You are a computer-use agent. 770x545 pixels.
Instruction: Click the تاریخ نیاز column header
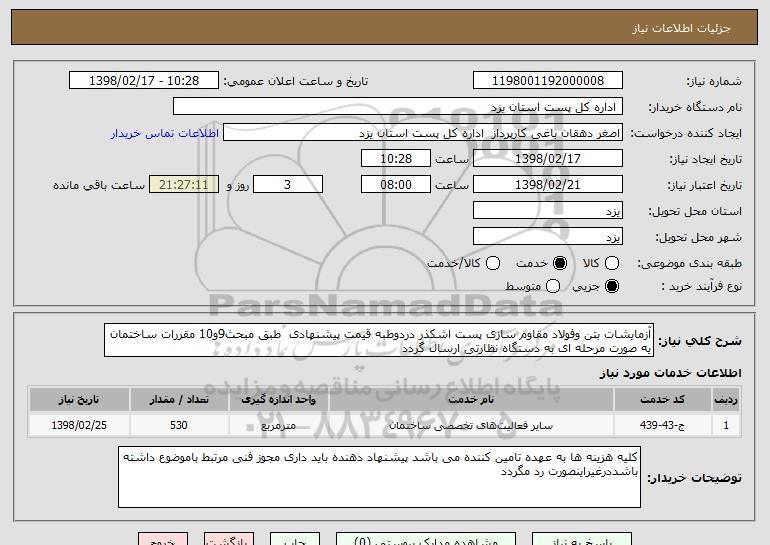tap(79, 400)
